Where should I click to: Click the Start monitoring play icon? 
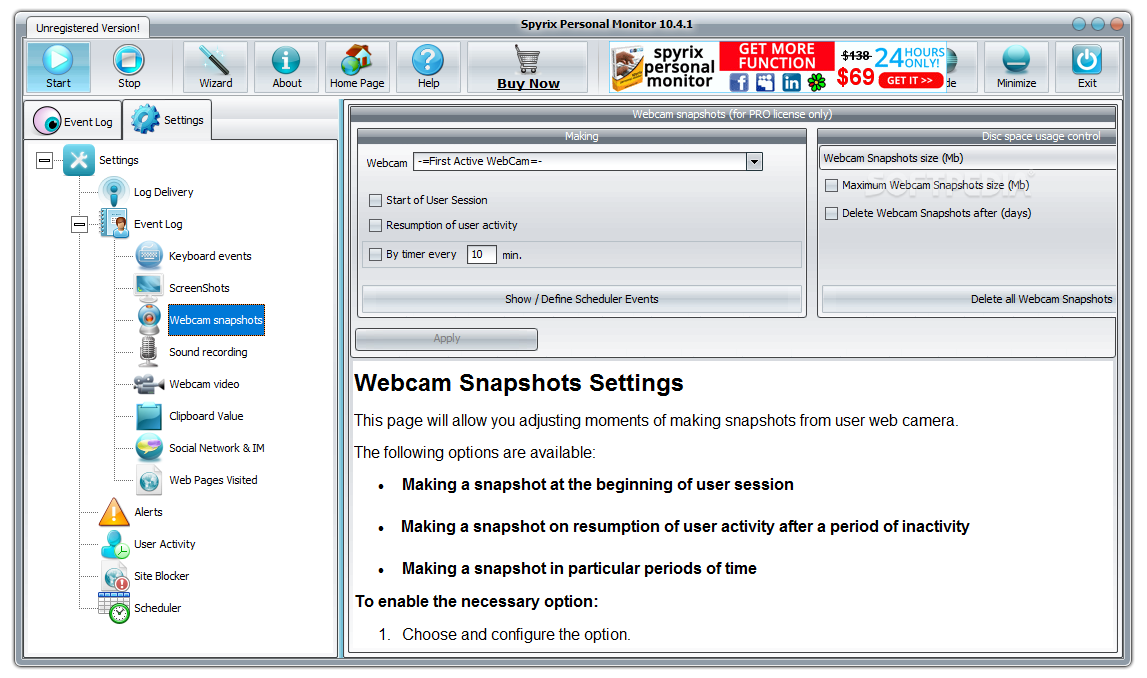(58, 60)
